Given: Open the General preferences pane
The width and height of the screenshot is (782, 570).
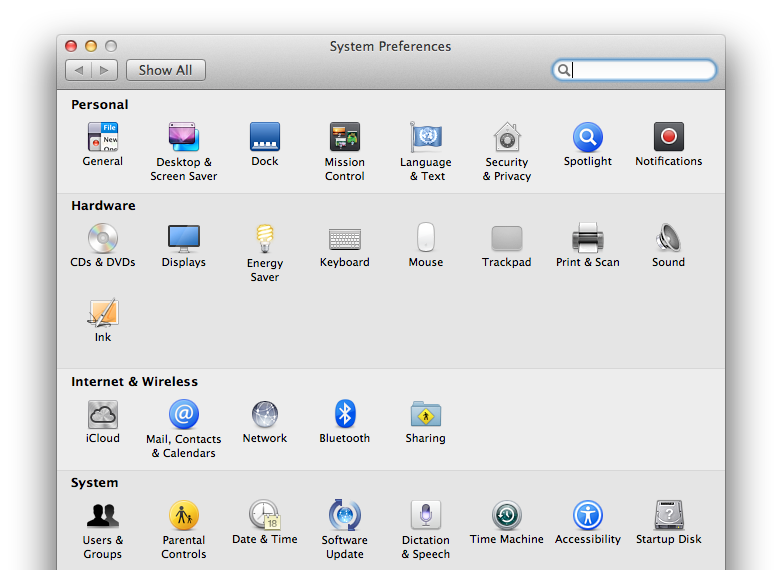Looking at the screenshot, I should click(103, 138).
